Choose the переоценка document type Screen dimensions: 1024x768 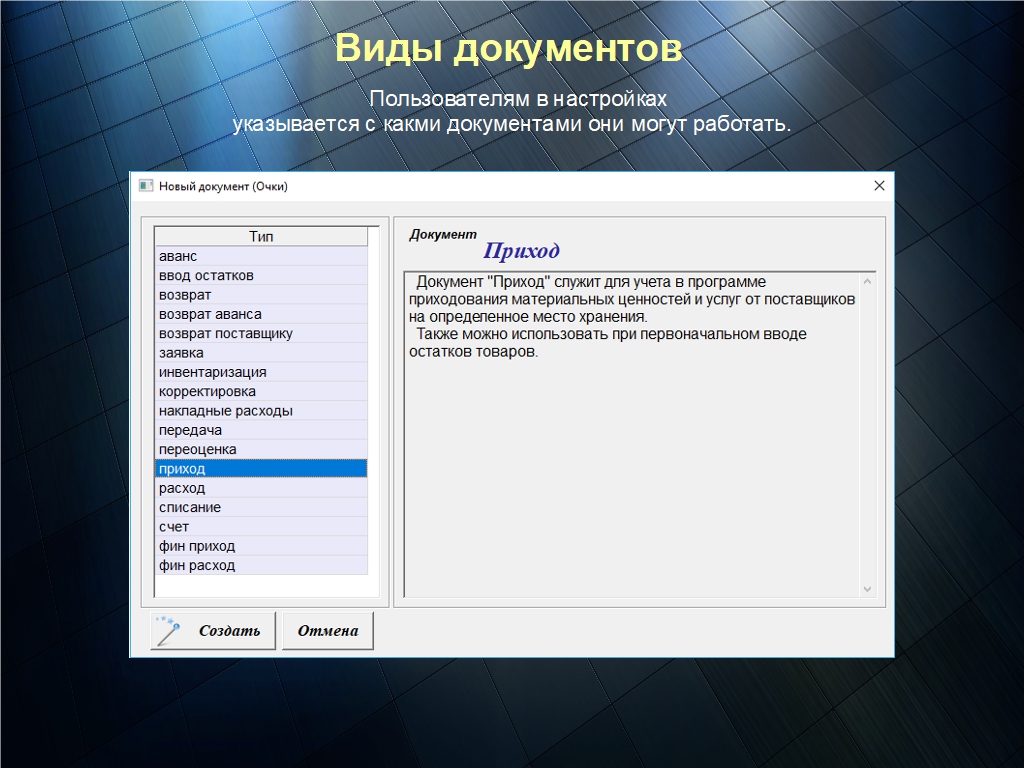tap(197, 449)
